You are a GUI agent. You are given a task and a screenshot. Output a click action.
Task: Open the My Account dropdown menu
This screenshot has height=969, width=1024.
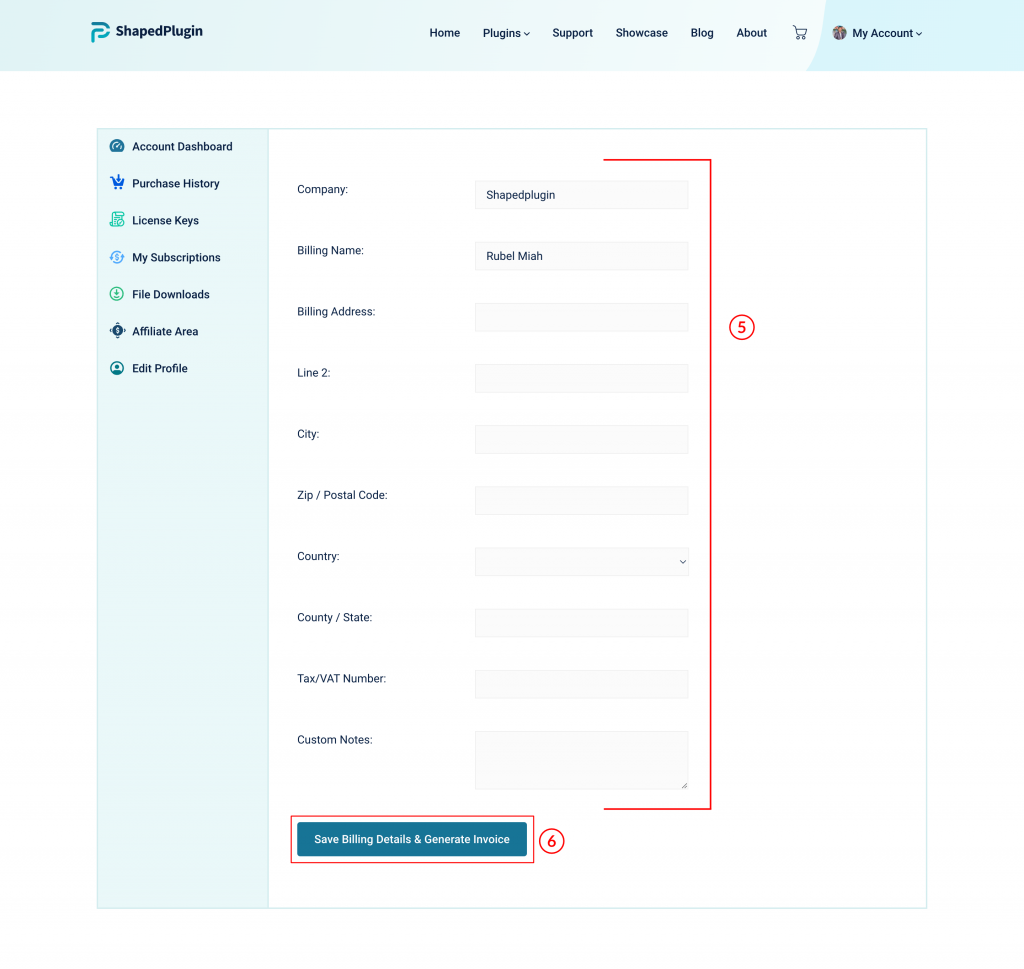coord(887,33)
